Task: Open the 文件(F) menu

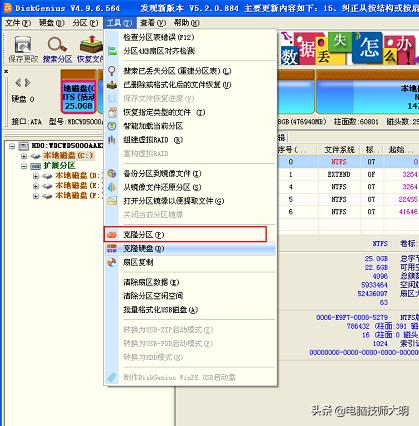Action: pyautogui.click(x=17, y=23)
